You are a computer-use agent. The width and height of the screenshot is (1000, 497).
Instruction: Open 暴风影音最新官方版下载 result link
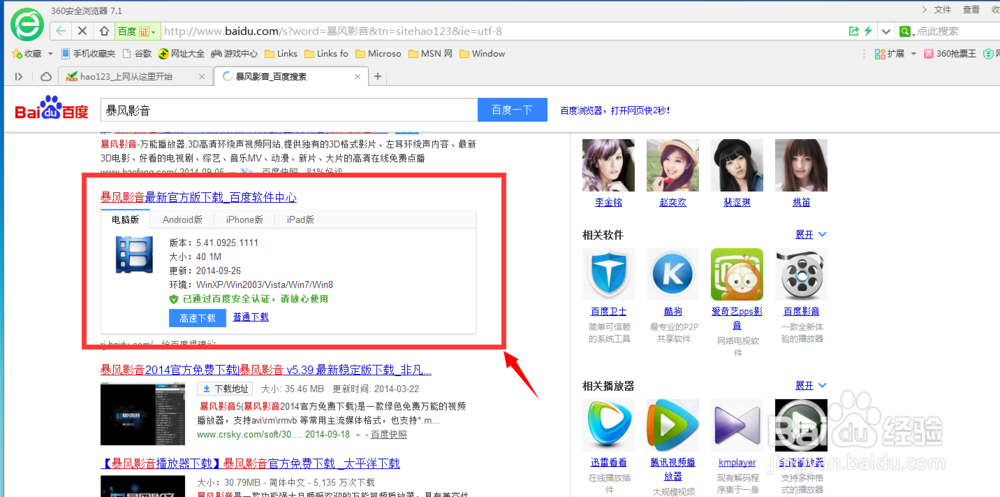(198, 197)
